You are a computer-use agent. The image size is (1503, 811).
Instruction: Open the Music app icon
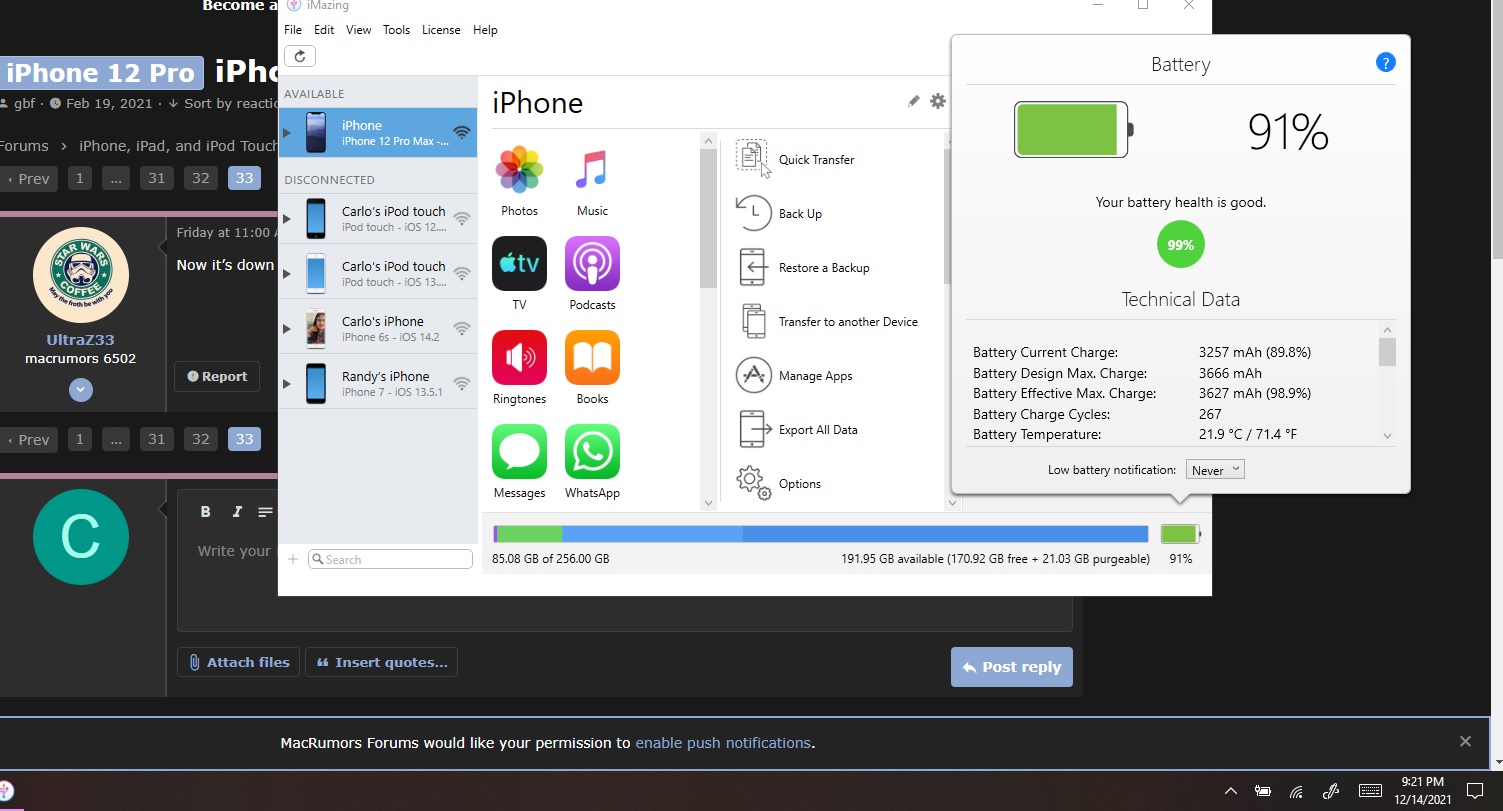point(592,169)
